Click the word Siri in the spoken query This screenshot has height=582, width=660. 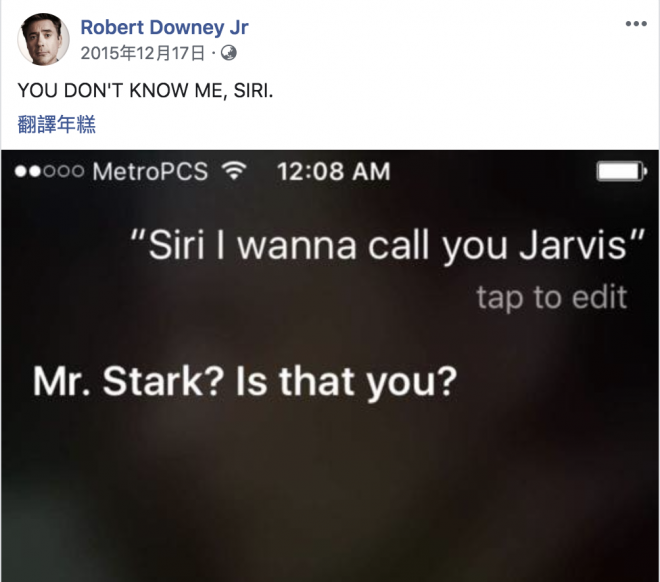pyautogui.click(x=176, y=245)
